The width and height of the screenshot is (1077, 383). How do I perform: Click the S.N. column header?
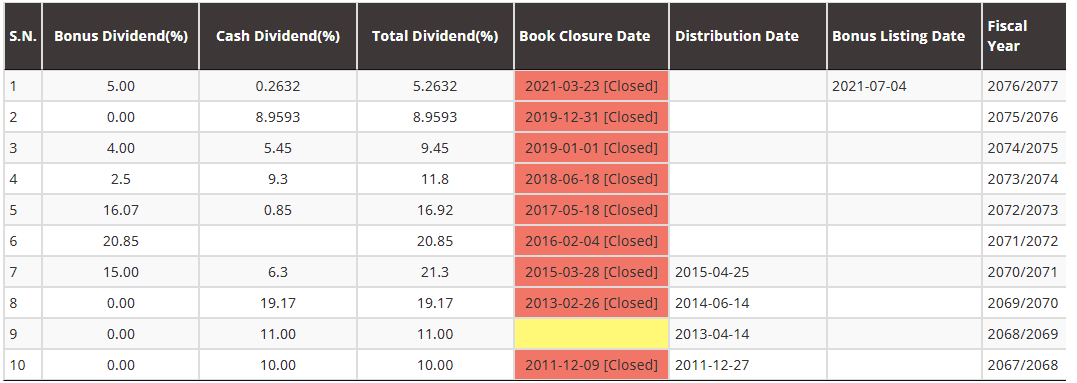click(23, 36)
